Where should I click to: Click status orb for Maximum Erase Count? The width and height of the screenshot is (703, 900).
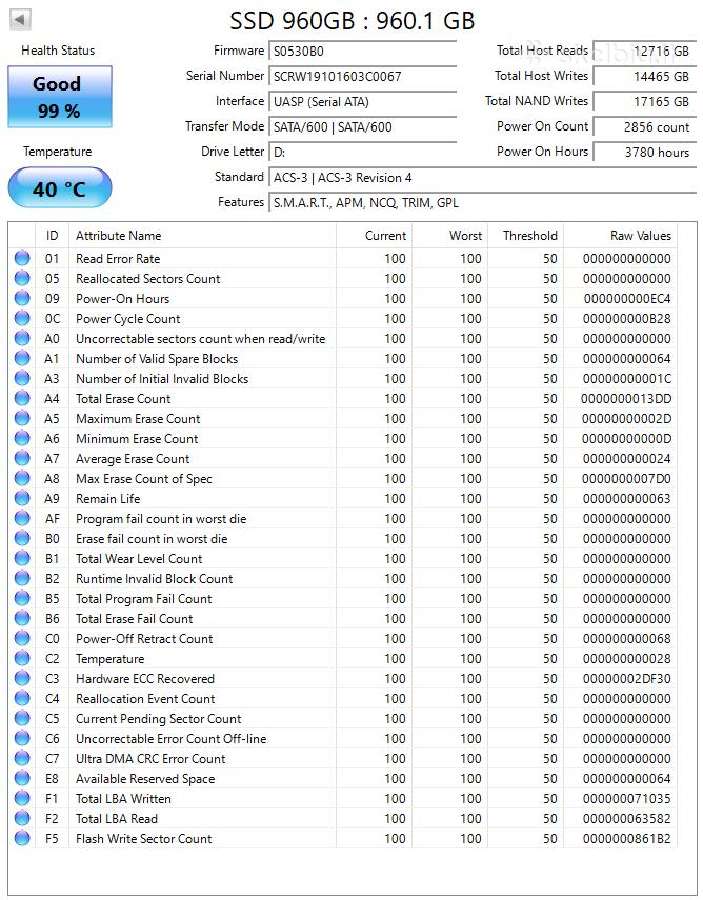(x=22, y=418)
